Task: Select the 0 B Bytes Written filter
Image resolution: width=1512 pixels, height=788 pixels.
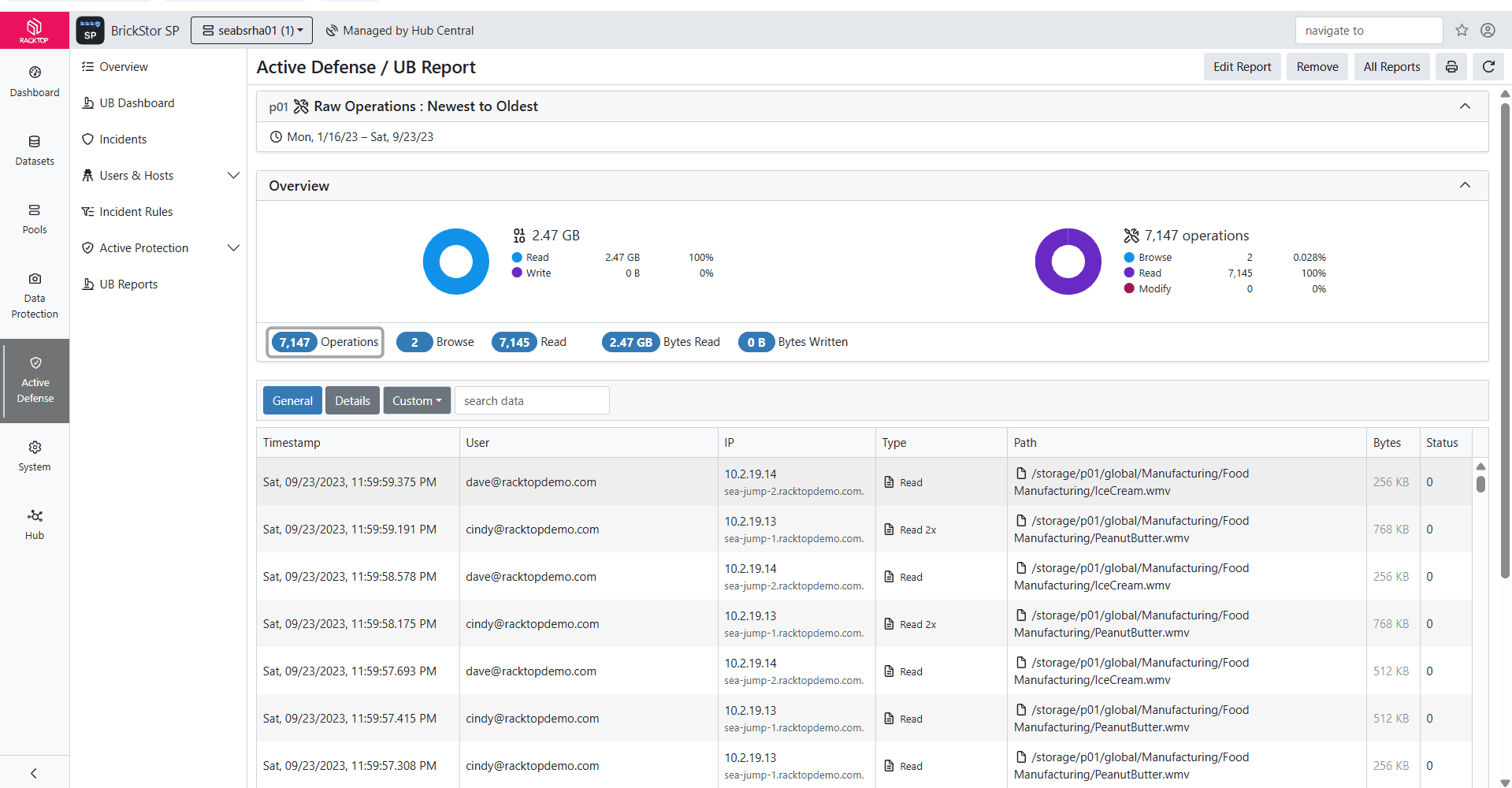Action: 793,342
